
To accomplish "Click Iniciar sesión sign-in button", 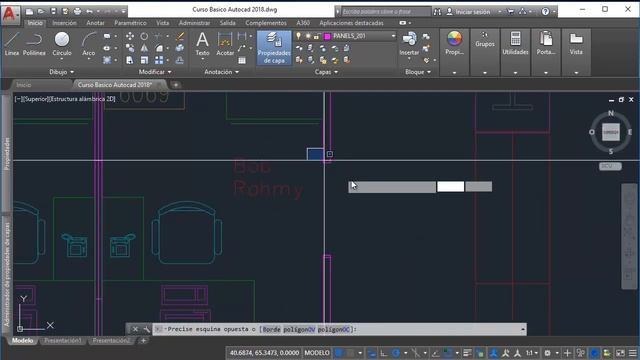I will (x=468, y=12).
